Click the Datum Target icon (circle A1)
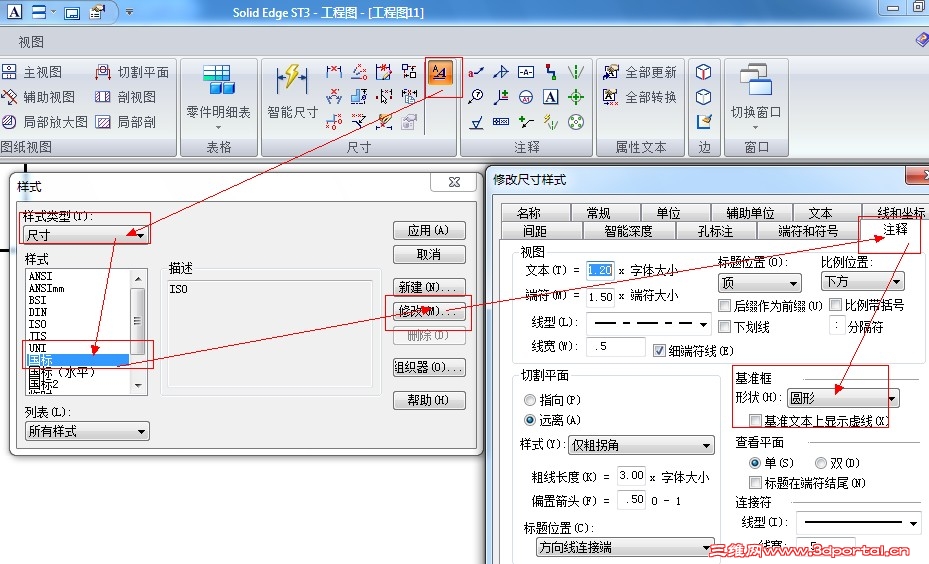 [526, 97]
